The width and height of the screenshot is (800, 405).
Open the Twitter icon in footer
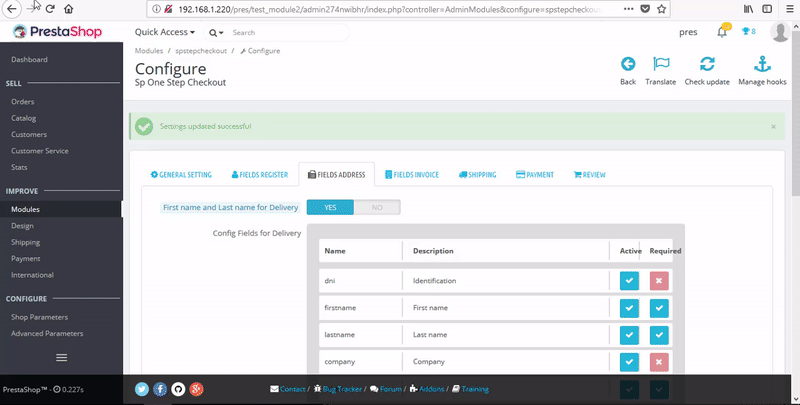point(142,389)
